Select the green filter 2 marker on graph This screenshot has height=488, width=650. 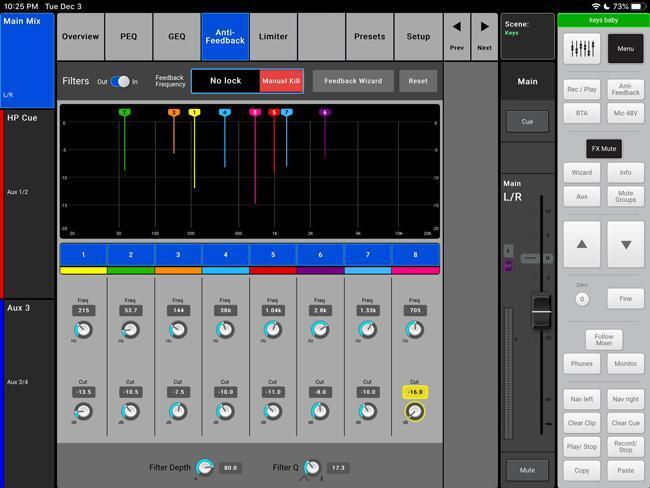pos(124,112)
